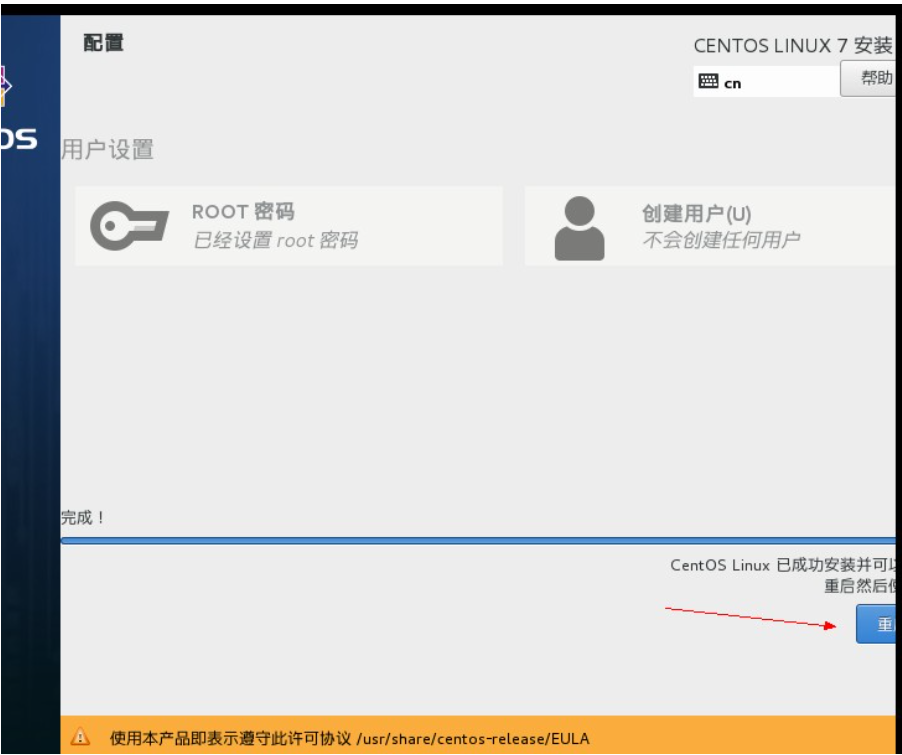This screenshot has width=902, height=755.
Task: Click the 已经设置 root 密码 text
Action: coord(276,240)
